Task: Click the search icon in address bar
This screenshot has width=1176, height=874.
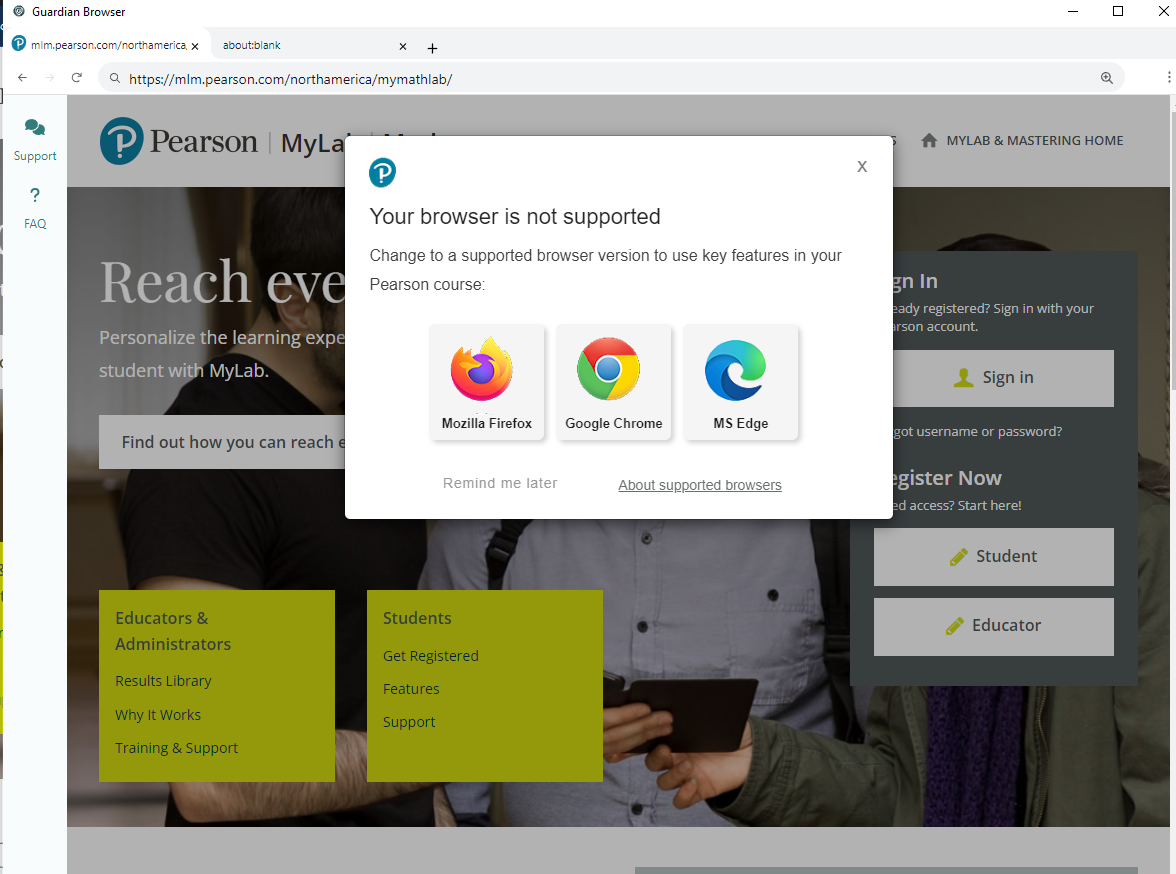Action: [x=115, y=78]
